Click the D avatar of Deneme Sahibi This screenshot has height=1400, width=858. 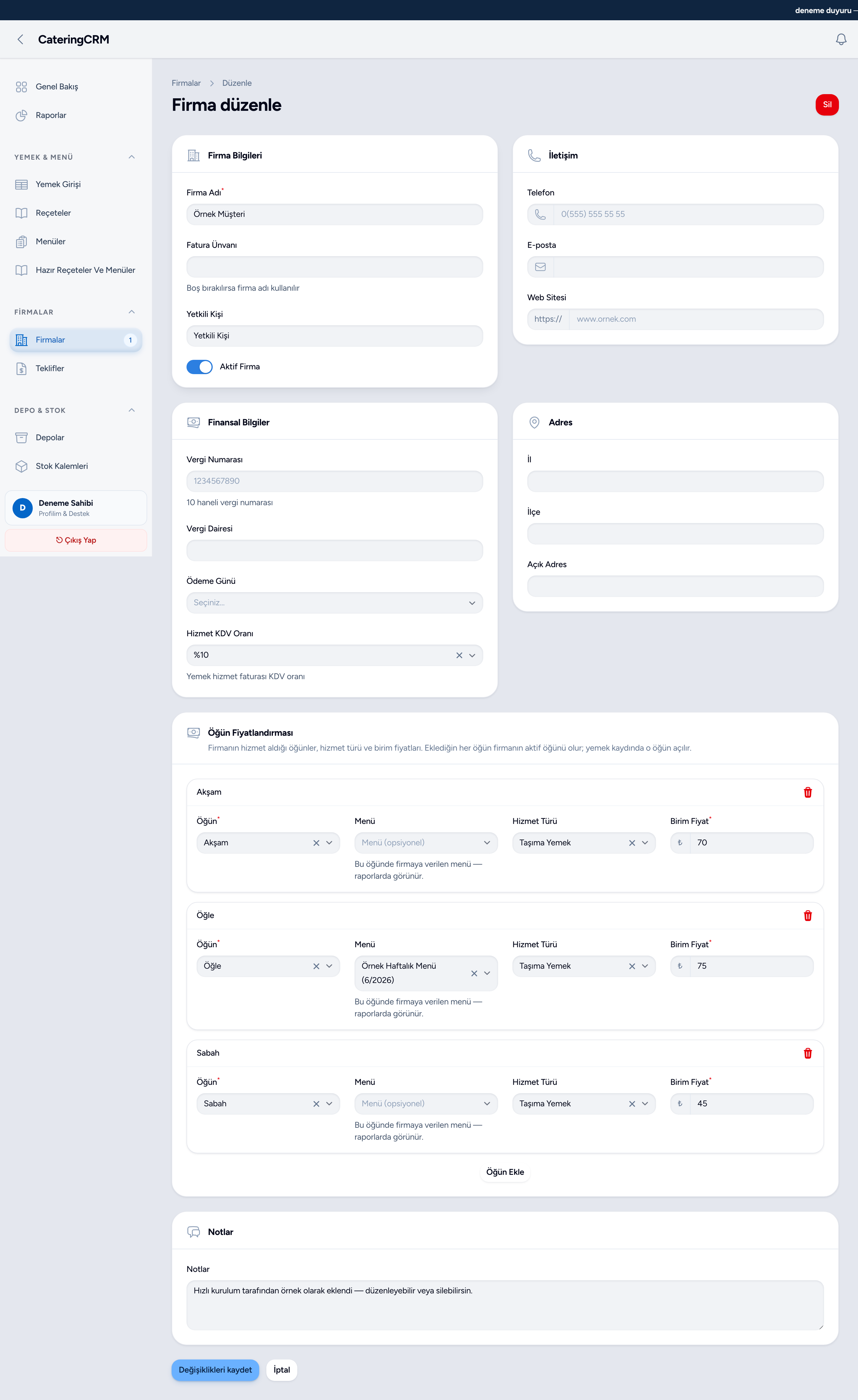coord(23,507)
